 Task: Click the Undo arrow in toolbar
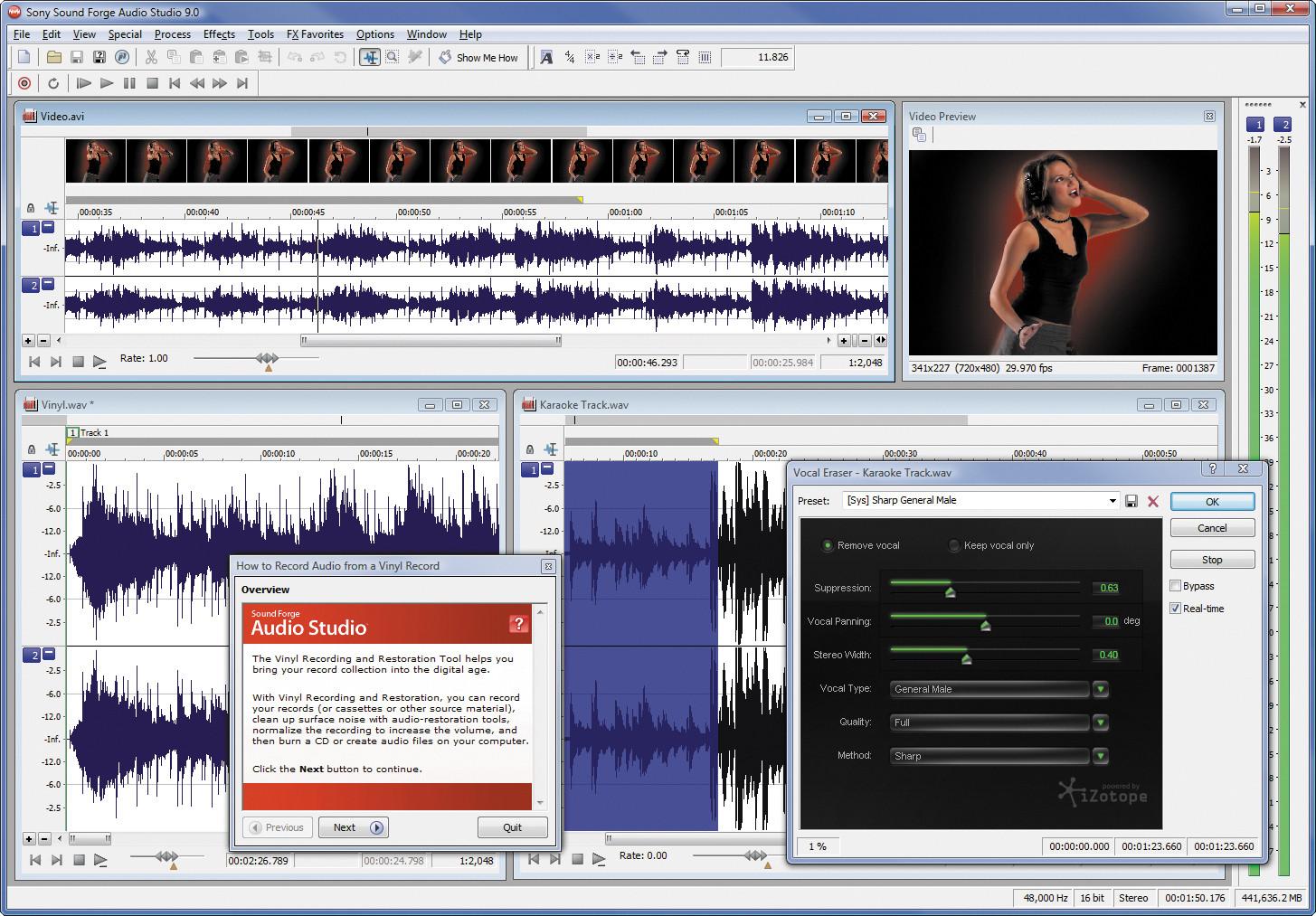tap(295, 57)
